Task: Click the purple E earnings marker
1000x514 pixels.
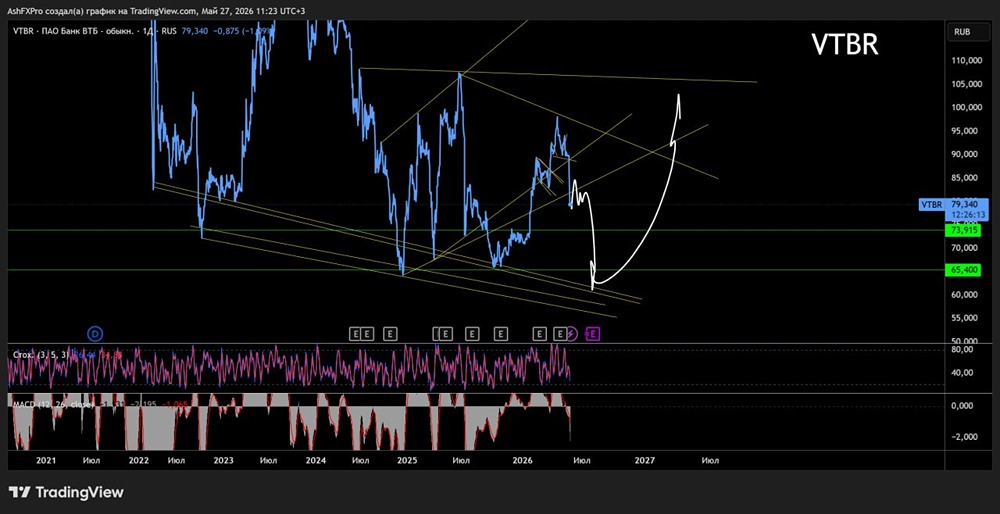Action: tap(593, 333)
